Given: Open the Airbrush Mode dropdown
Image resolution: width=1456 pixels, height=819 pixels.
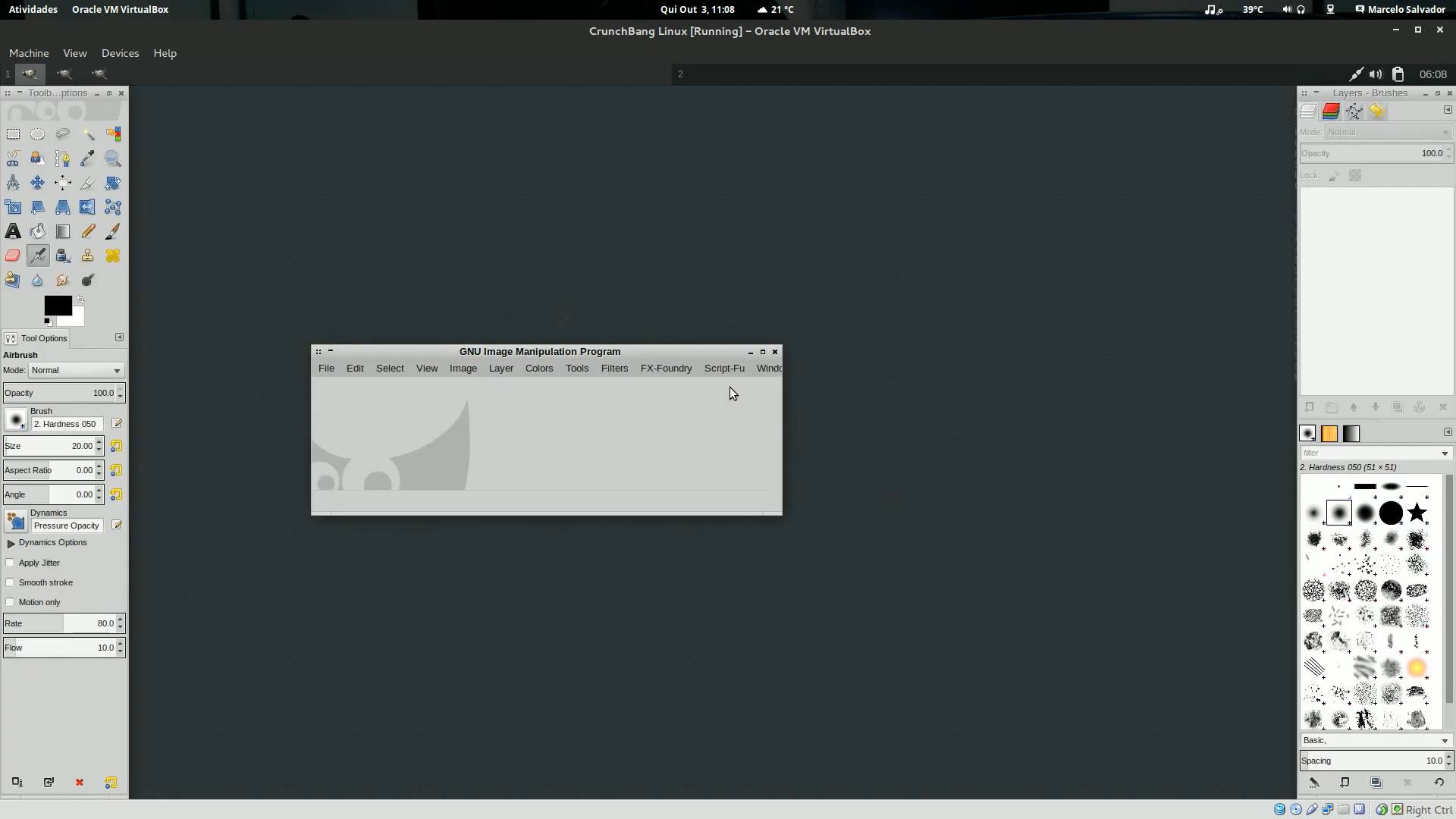Looking at the screenshot, I should tap(77, 370).
